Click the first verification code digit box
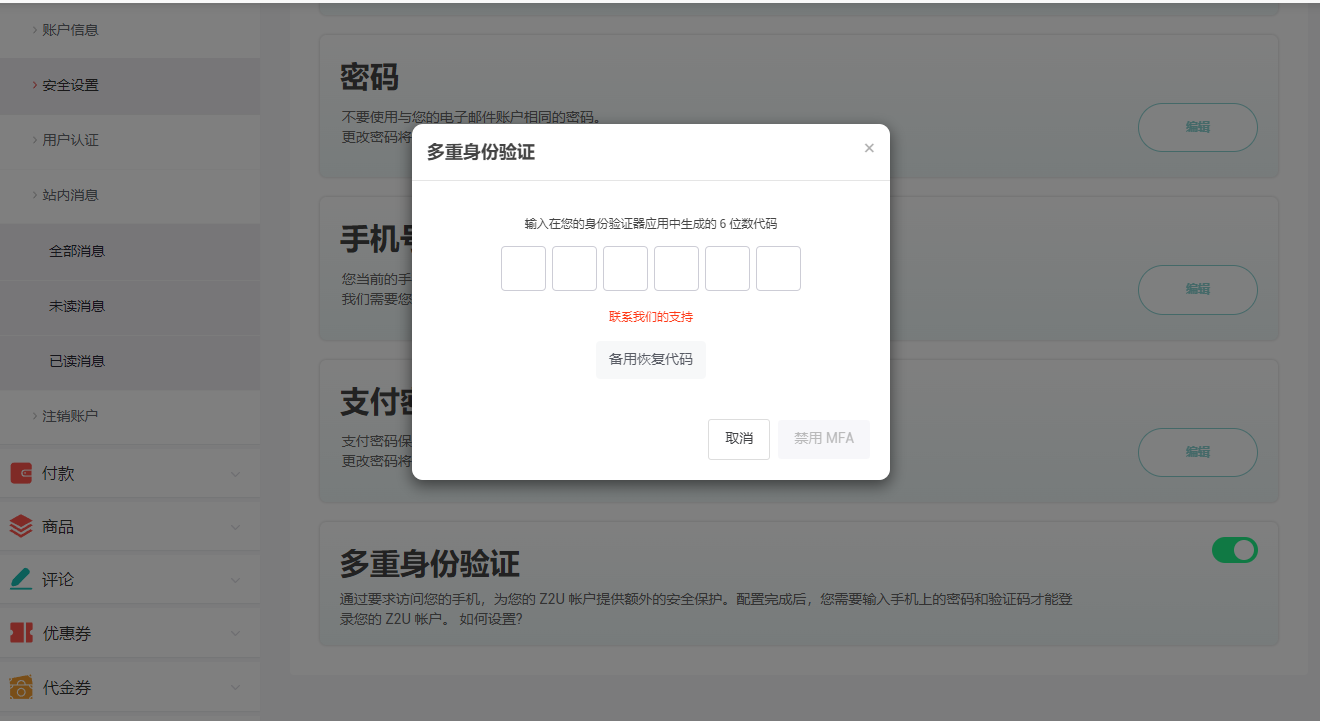Viewport: 1320px width, 721px height. [x=523, y=269]
